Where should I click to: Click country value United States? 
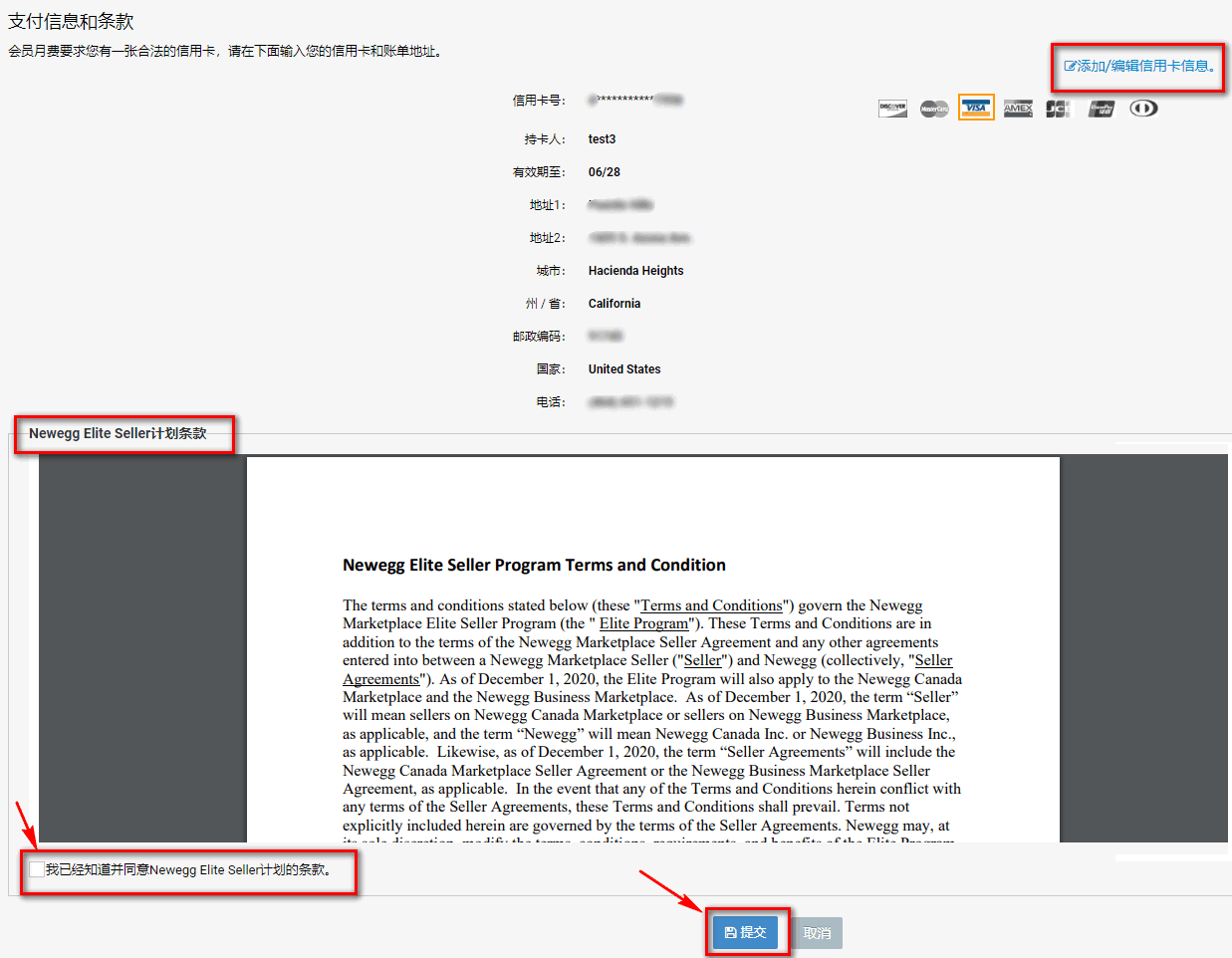(x=623, y=369)
